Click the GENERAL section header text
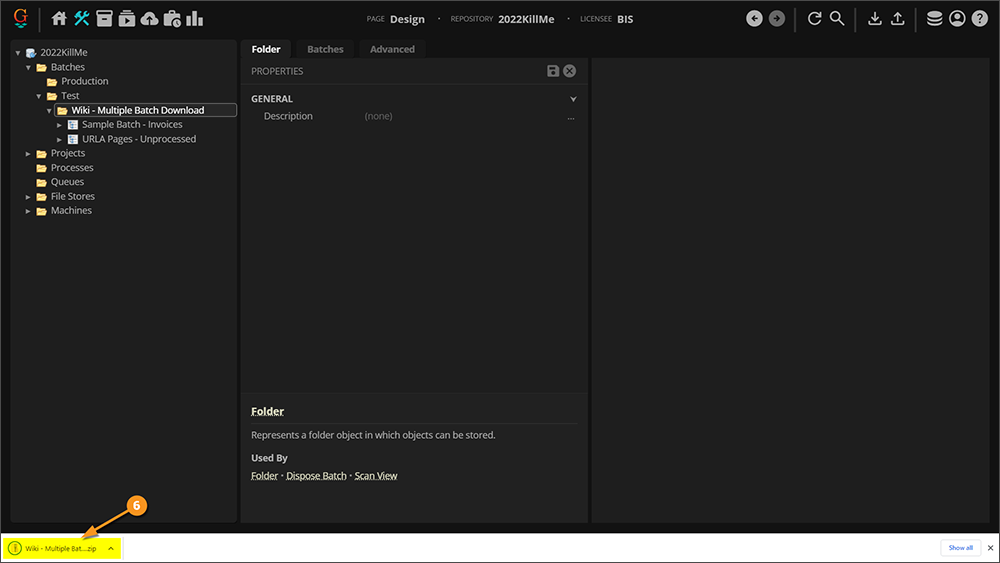The height and width of the screenshot is (563, 1000). coord(272,99)
